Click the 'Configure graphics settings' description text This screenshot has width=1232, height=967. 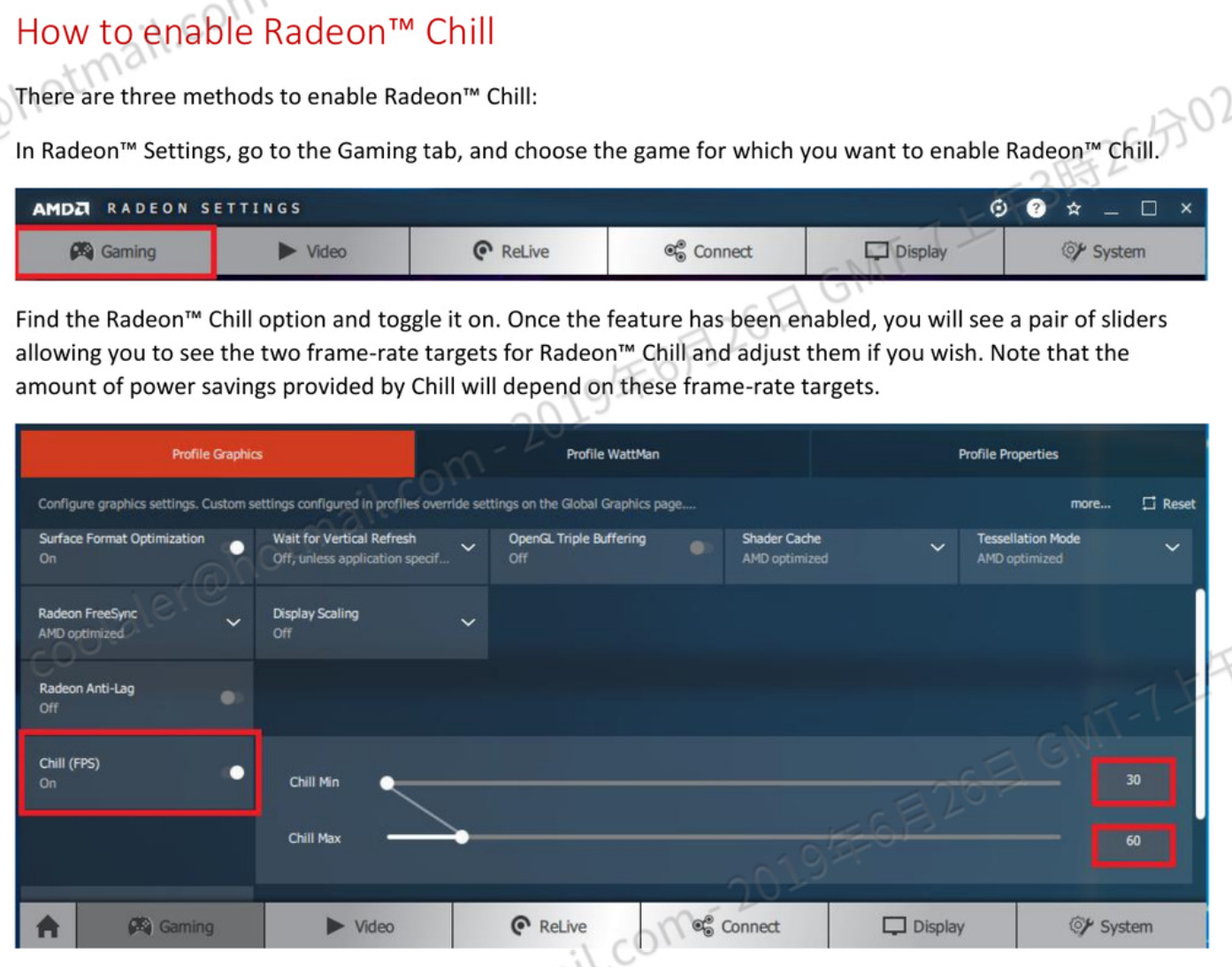[366, 503]
